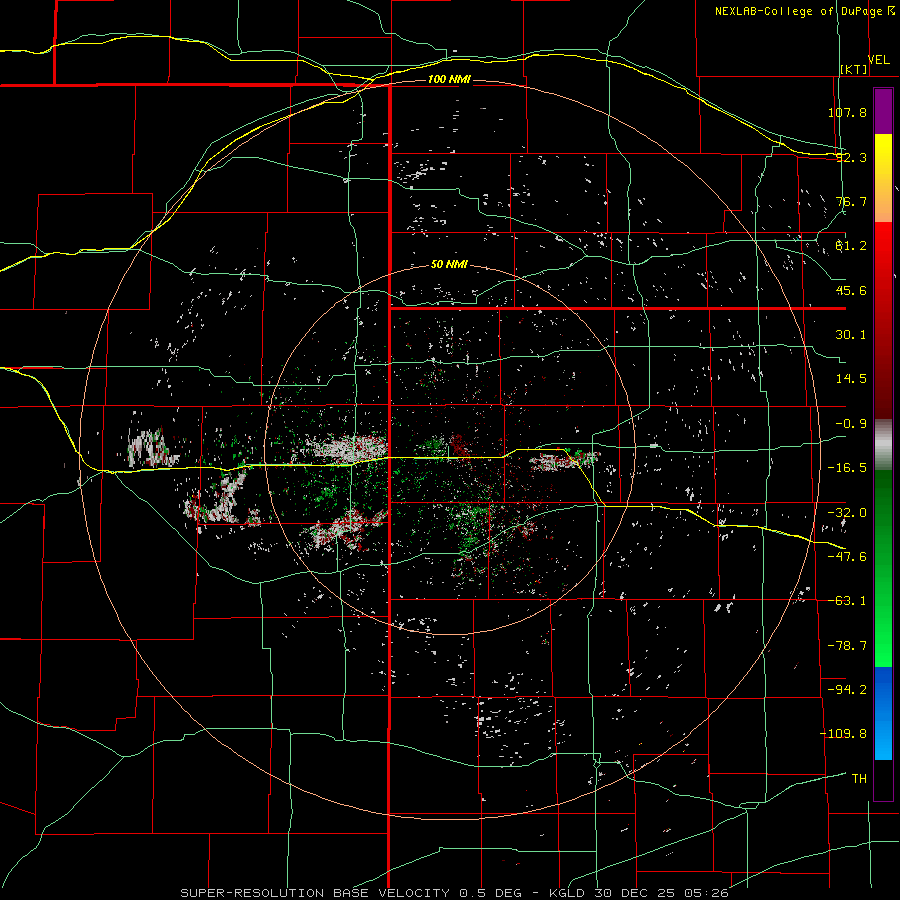Click the -32.0 velocity scale value

click(847, 513)
